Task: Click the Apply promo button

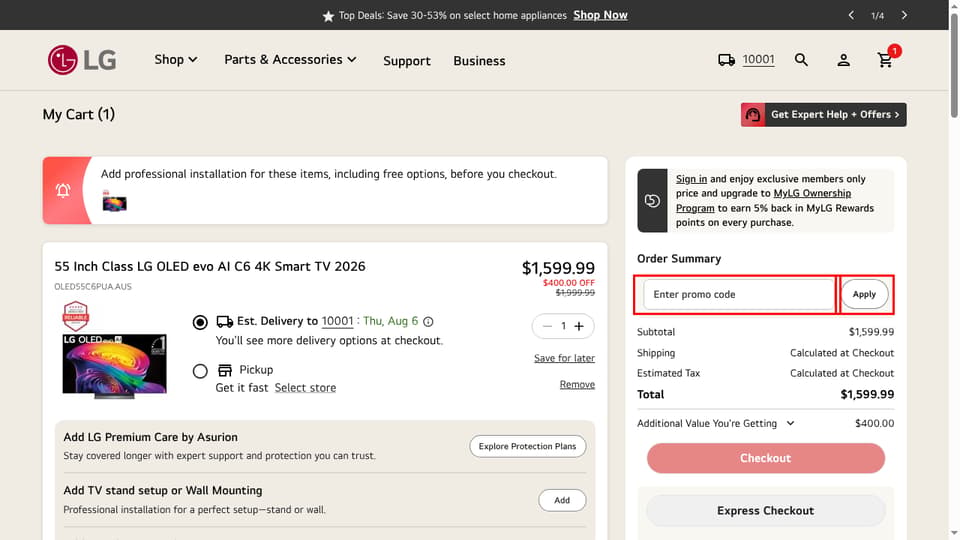Action: coord(864,294)
